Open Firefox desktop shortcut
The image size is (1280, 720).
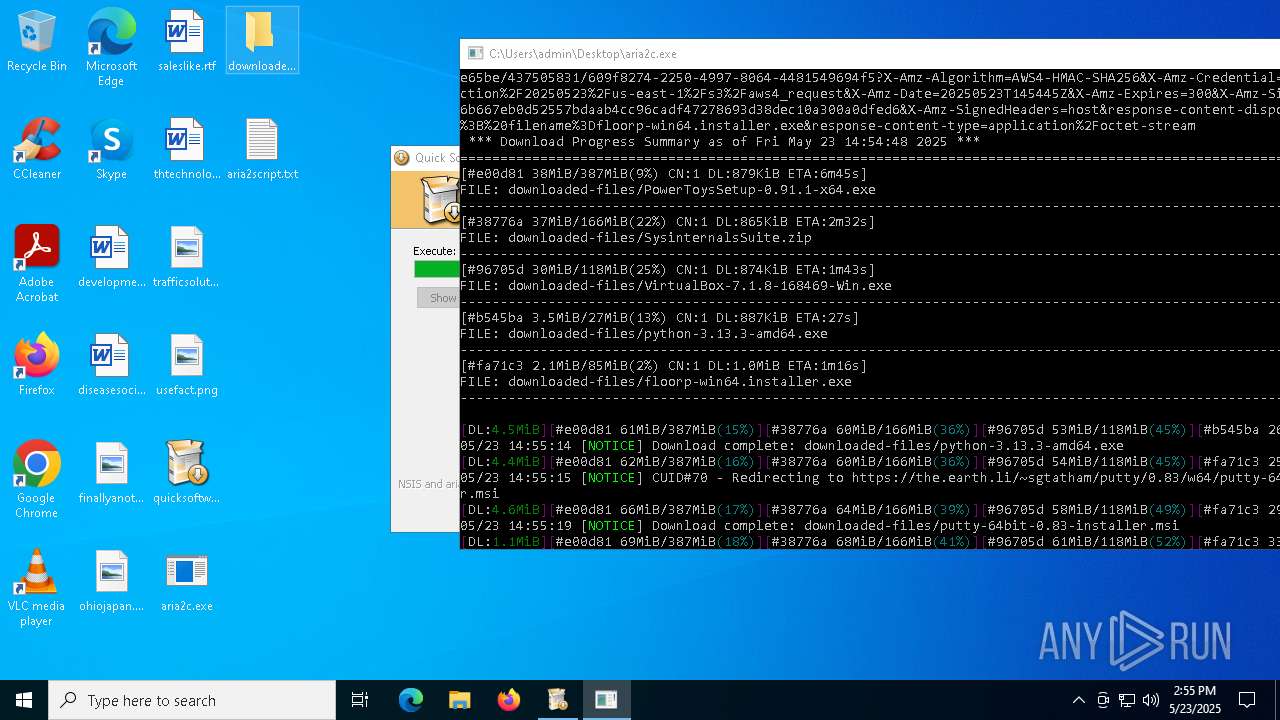click(37, 366)
